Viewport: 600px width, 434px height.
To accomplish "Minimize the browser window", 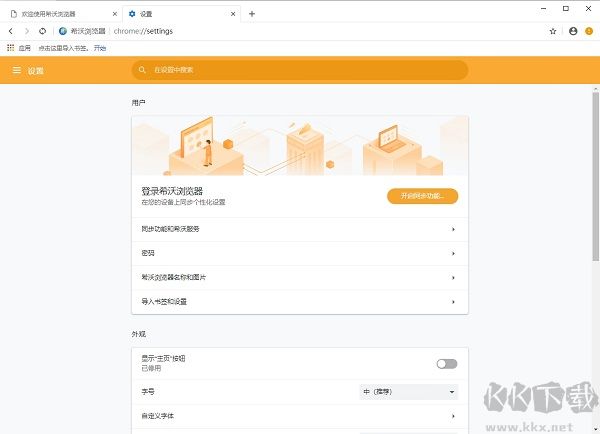I will (543, 8).
